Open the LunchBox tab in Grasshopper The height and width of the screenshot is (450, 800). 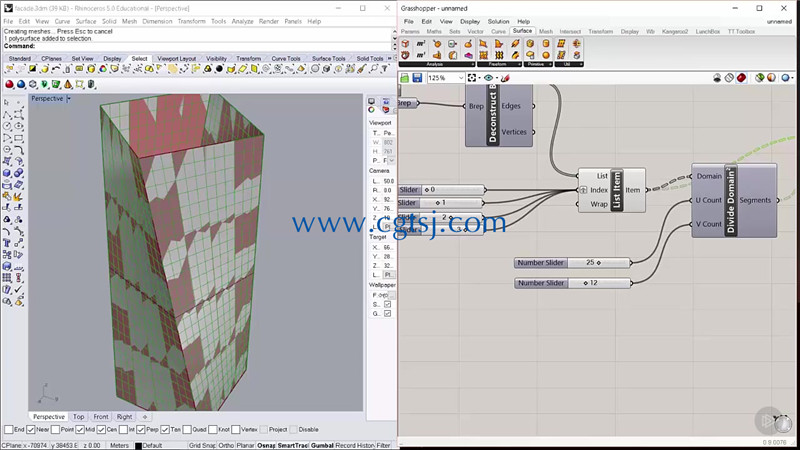click(x=708, y=32)
